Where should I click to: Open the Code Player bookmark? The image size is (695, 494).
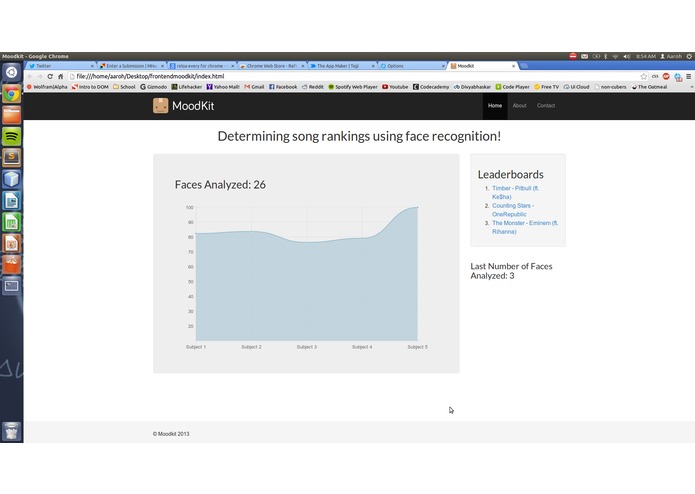tap(512, 87)
